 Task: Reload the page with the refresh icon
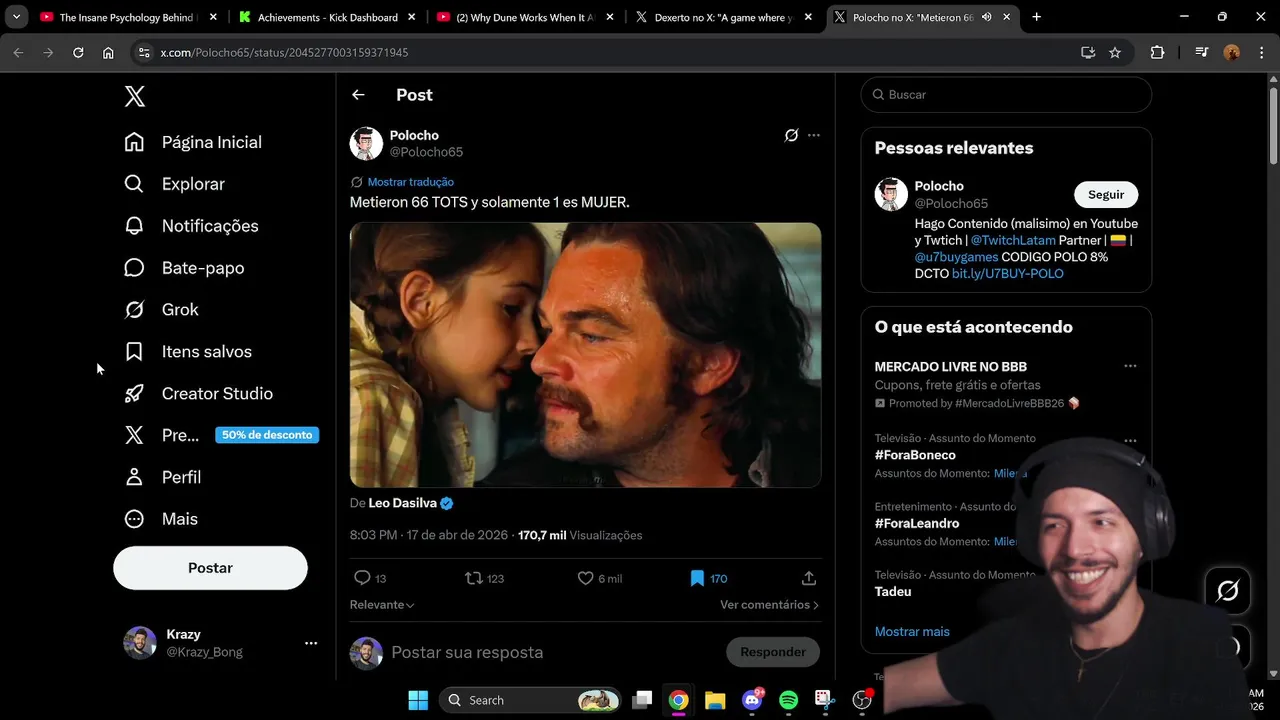coord(78,52)
